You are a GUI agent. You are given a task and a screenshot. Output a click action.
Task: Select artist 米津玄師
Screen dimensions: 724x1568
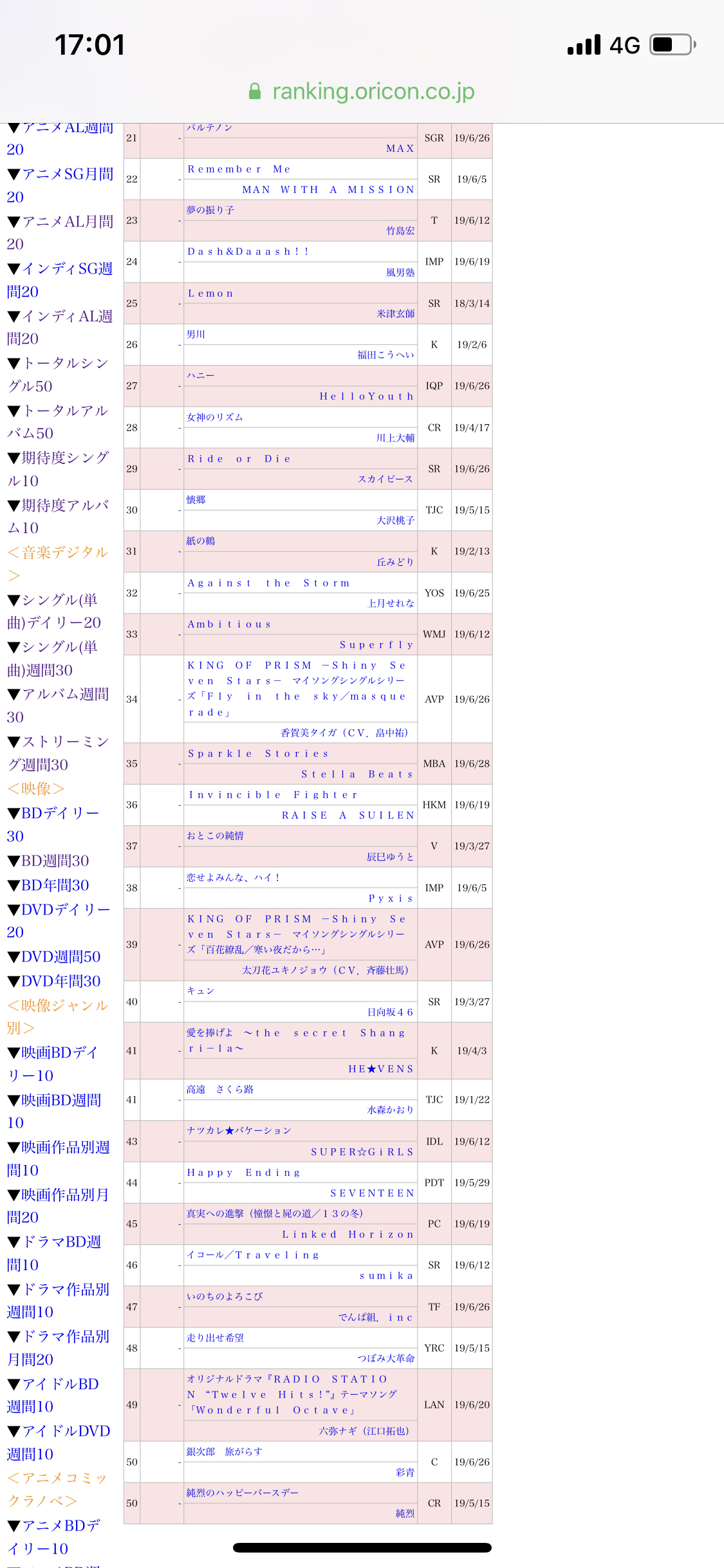396,313
